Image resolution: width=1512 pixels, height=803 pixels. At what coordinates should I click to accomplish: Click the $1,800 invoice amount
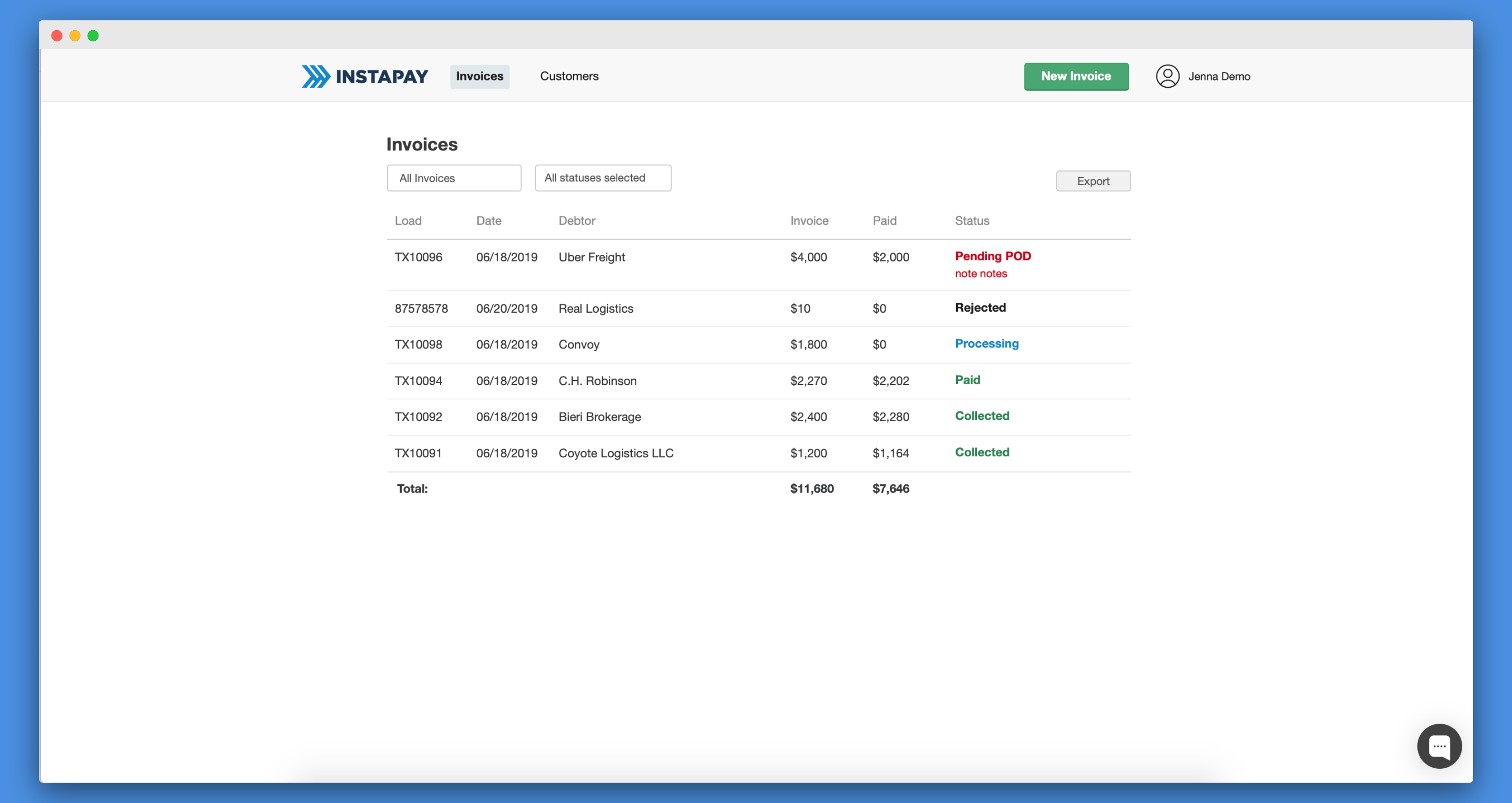coord(808,345)
